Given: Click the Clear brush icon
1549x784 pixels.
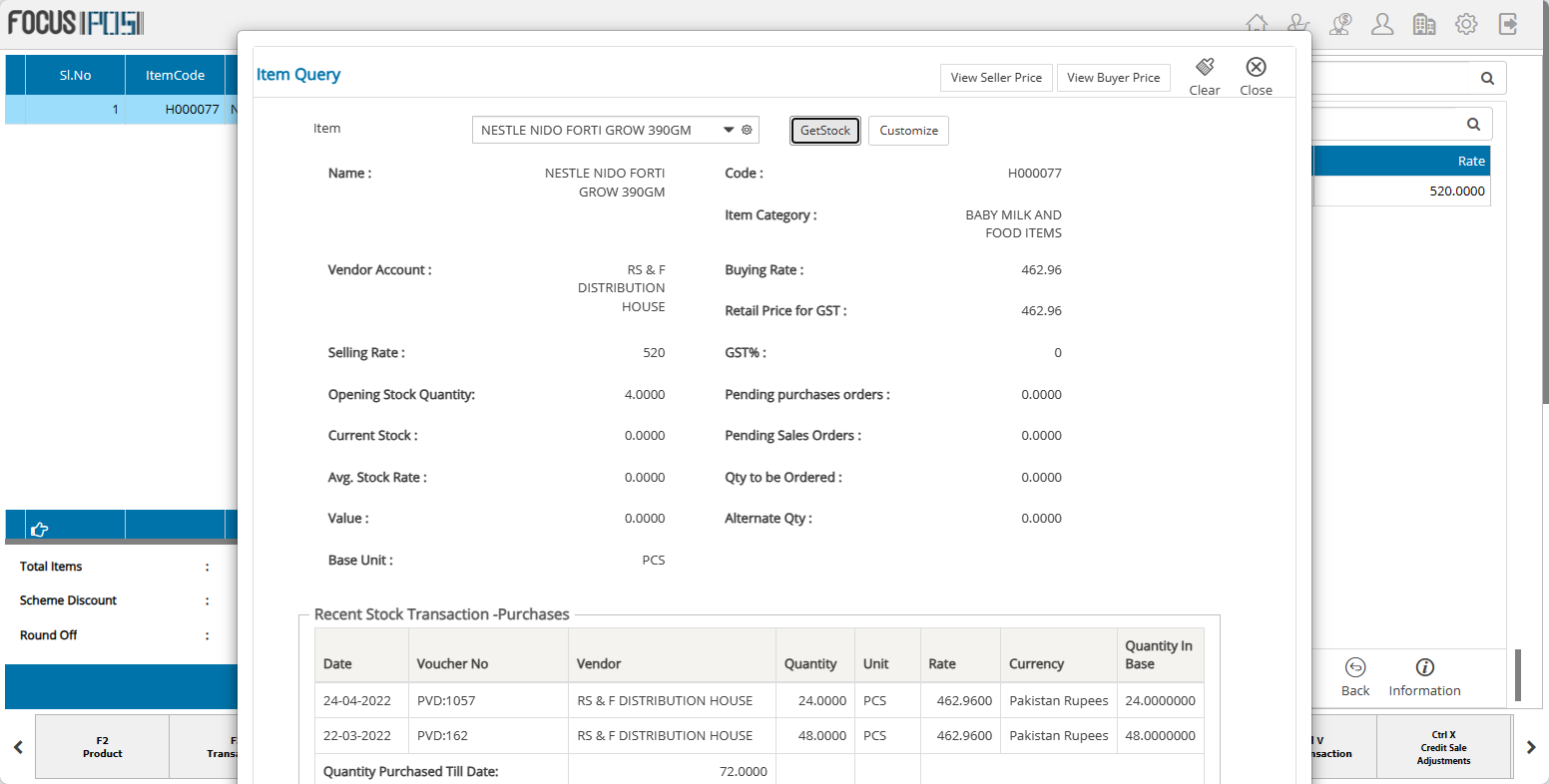Looking at the screenshot, I should (x=1205, y=67).
